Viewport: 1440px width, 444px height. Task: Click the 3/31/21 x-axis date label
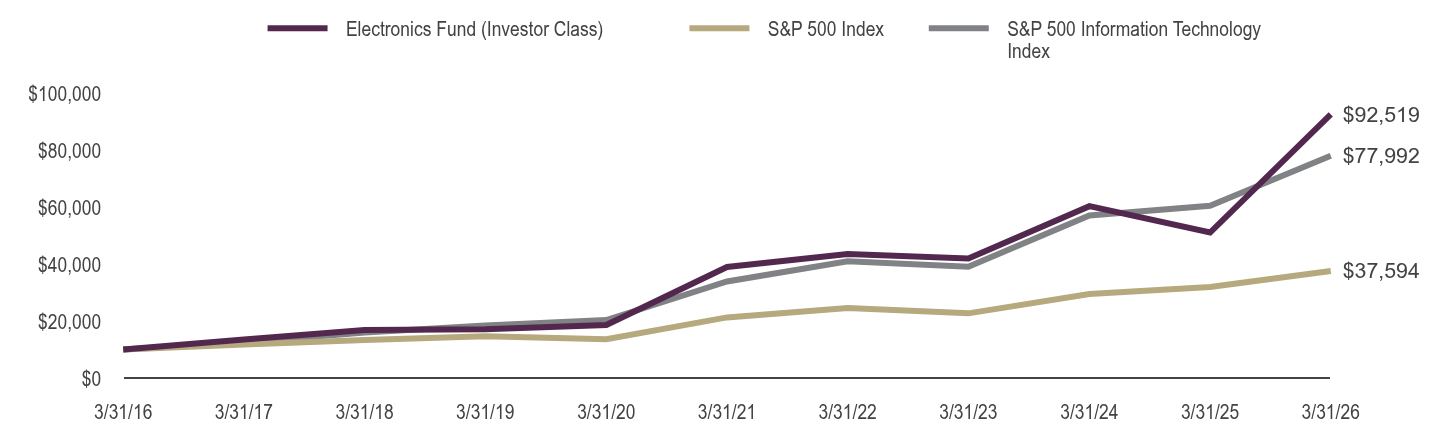(727, 412)
